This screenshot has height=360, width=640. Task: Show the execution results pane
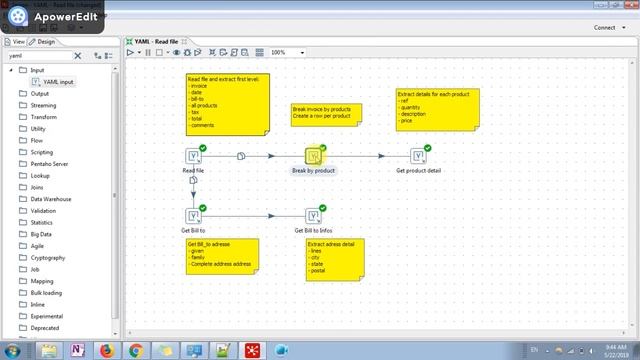click(x=260, y=52)
